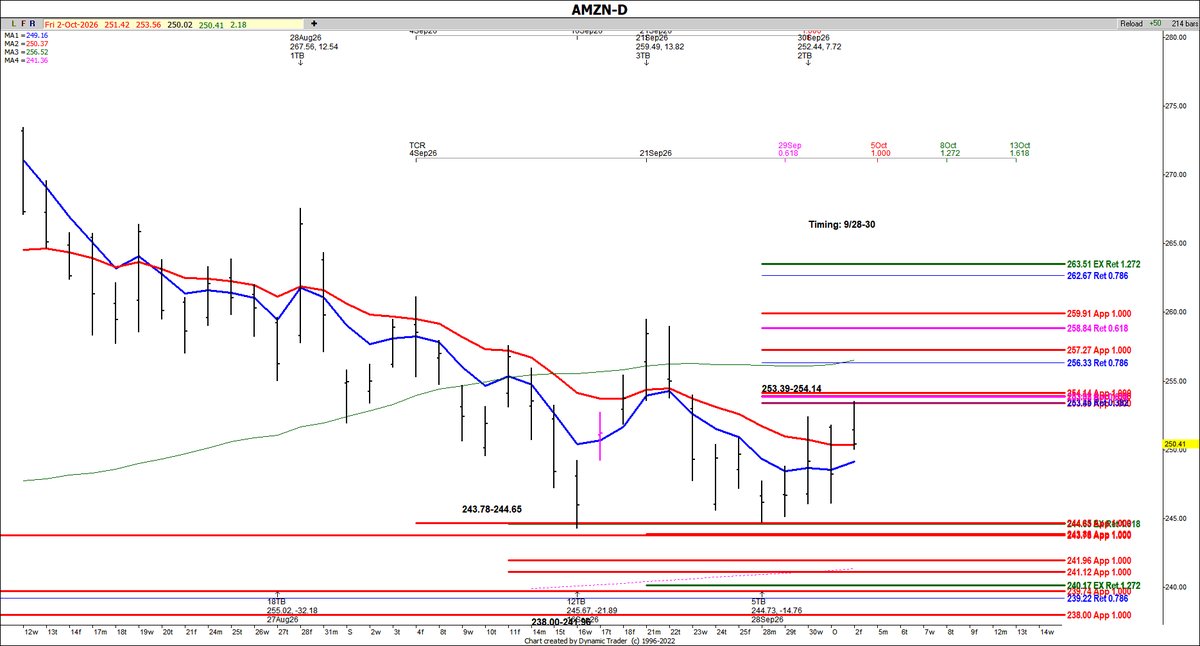The height and width of the screenshot is (646, 1200).
Task: Click the green +50 bars button
Action: [x=1155, y=22]
